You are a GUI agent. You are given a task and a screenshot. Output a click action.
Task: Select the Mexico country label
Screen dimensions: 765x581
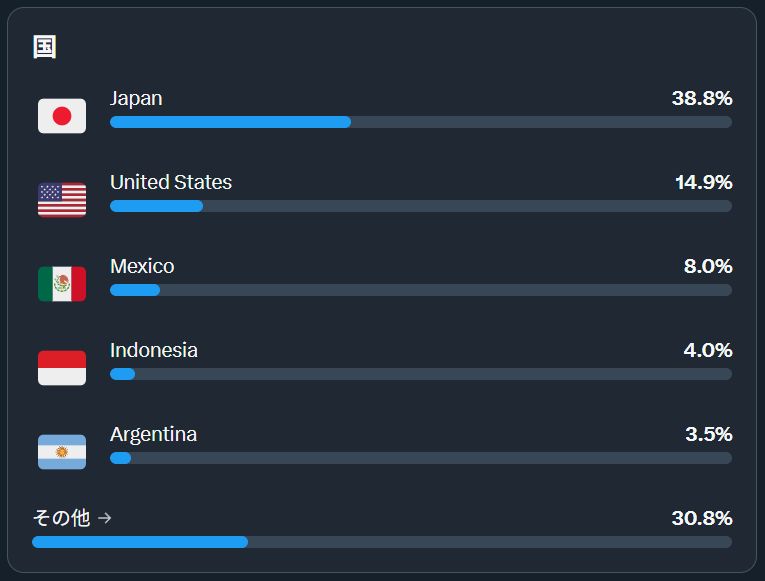coord(142,266)
